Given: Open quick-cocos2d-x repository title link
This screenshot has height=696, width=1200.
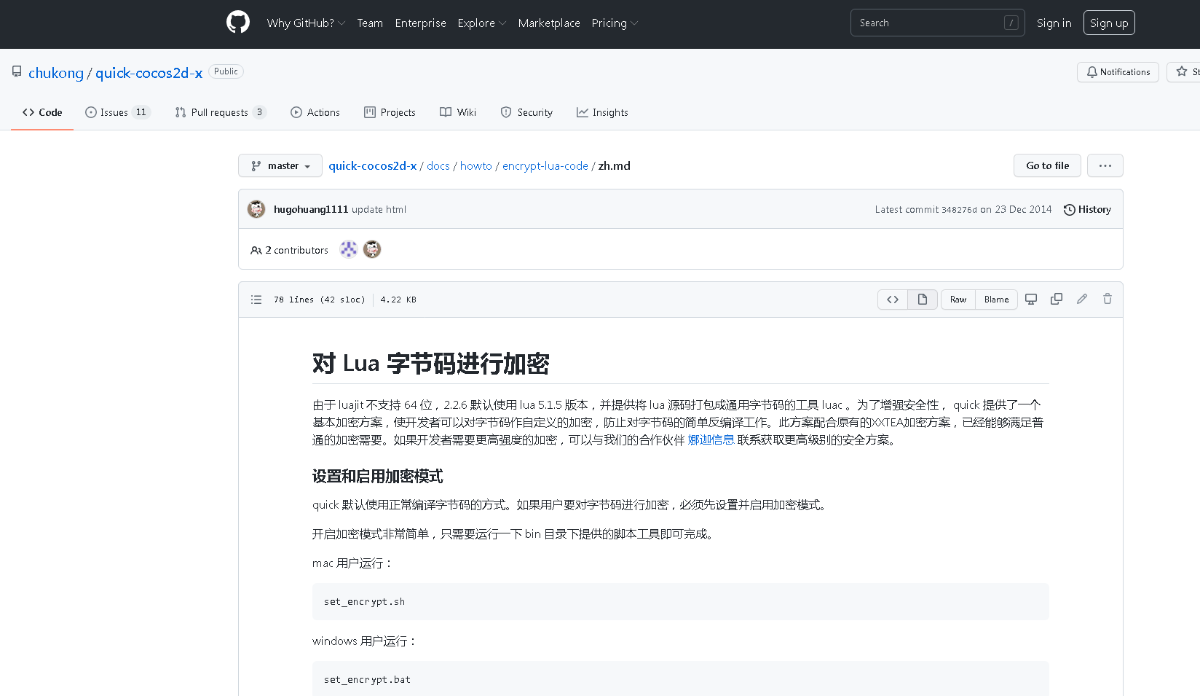Looking at the screenshot, I should click(x=149, y=73).
